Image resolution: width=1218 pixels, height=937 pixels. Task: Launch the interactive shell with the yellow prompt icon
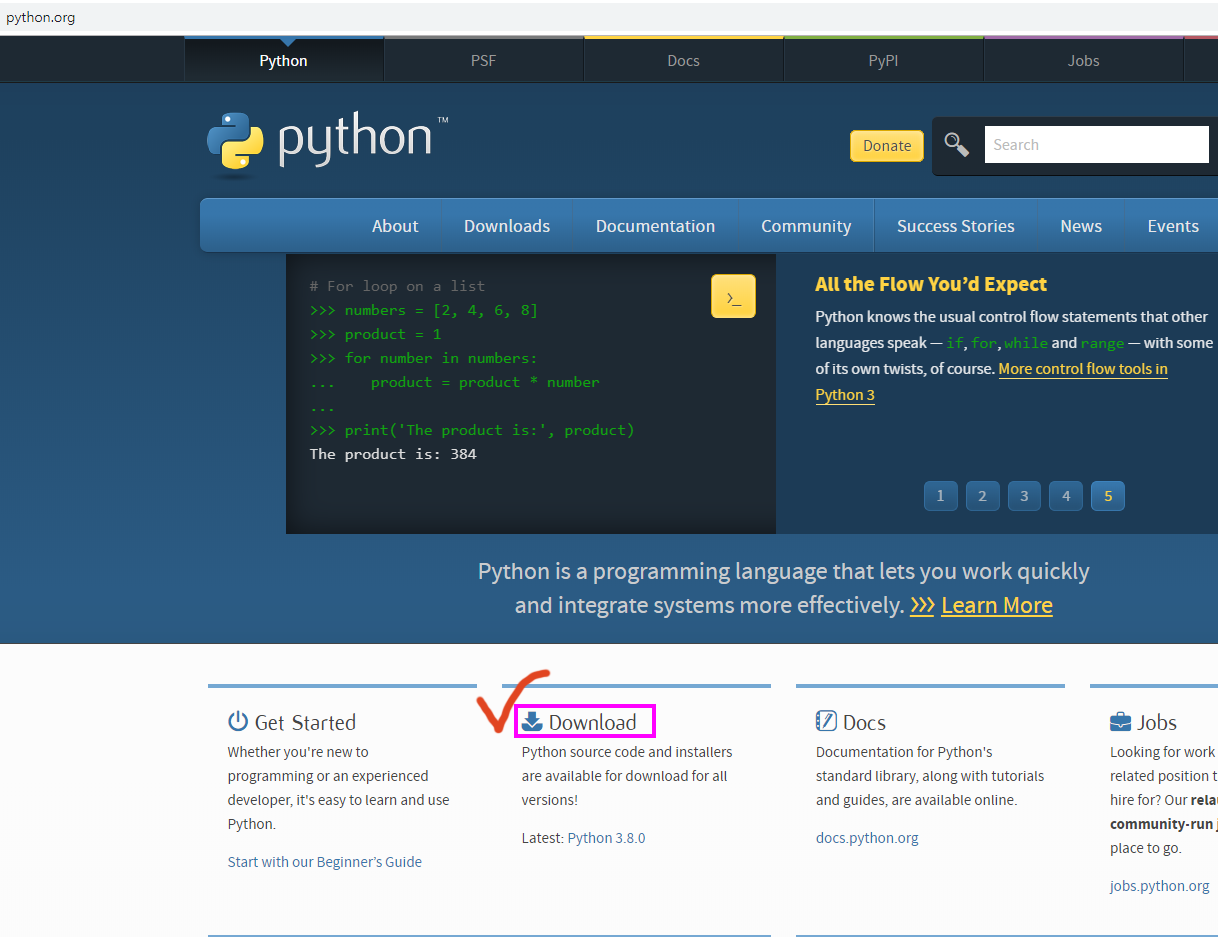733,297
